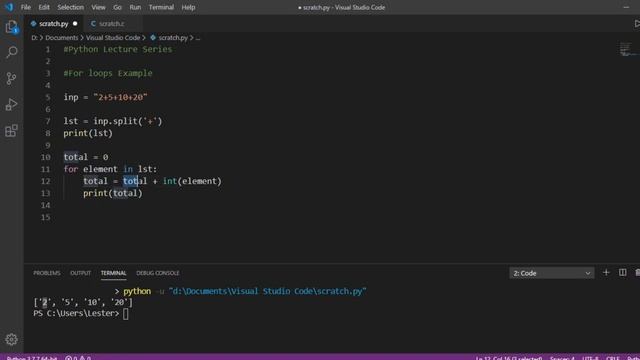Click the C file icon on scratch.c tab

[x=93, y=24]
